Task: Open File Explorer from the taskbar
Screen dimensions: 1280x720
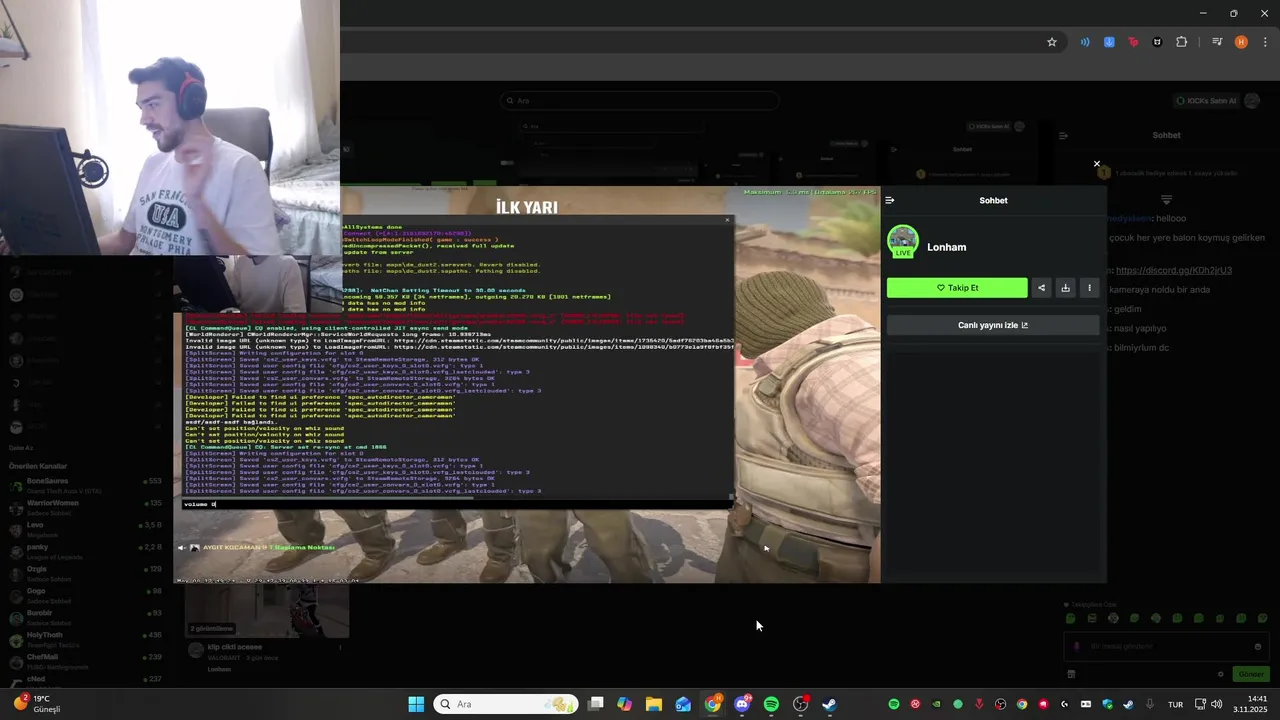Action: click(654, 704)
